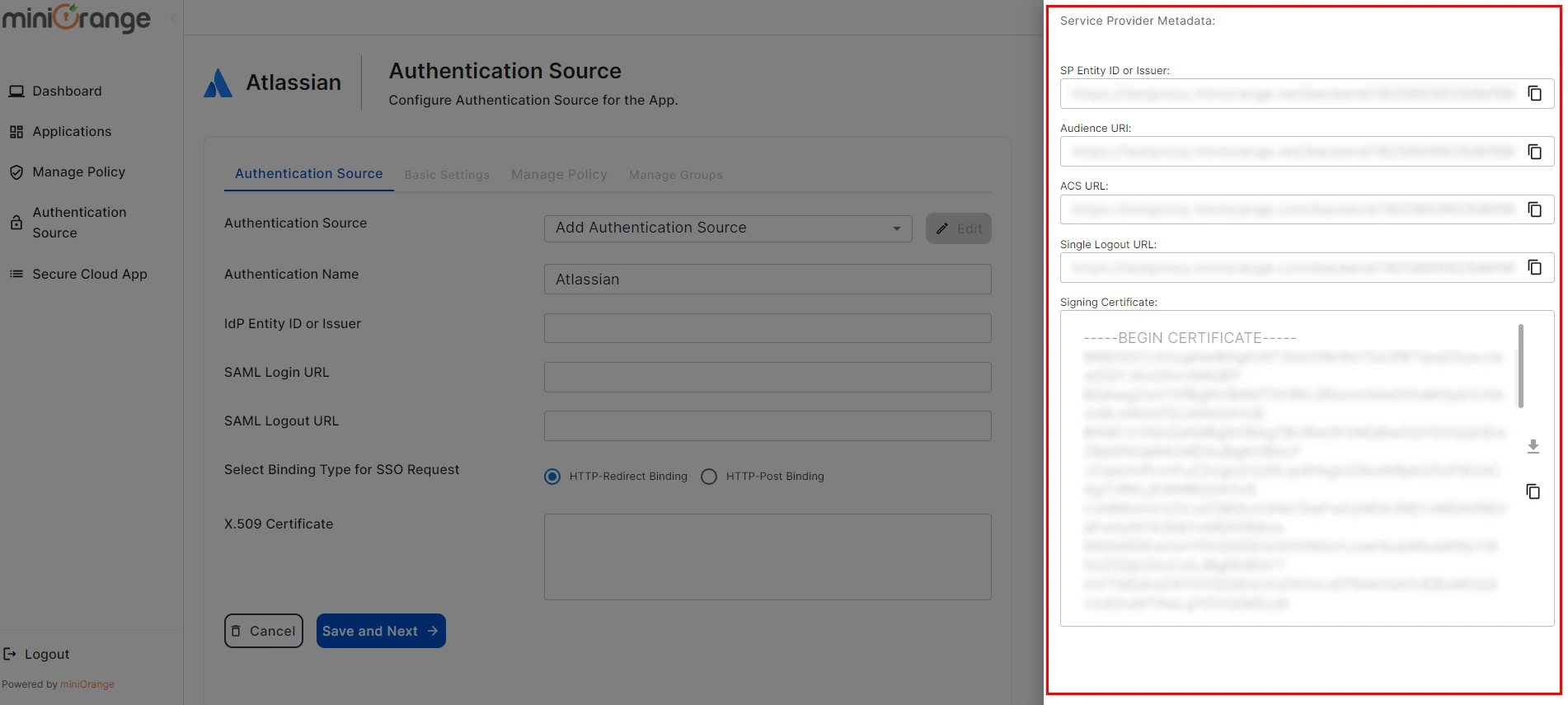Click the Cancel button
1568x705 pixels.
pos(263,631)
